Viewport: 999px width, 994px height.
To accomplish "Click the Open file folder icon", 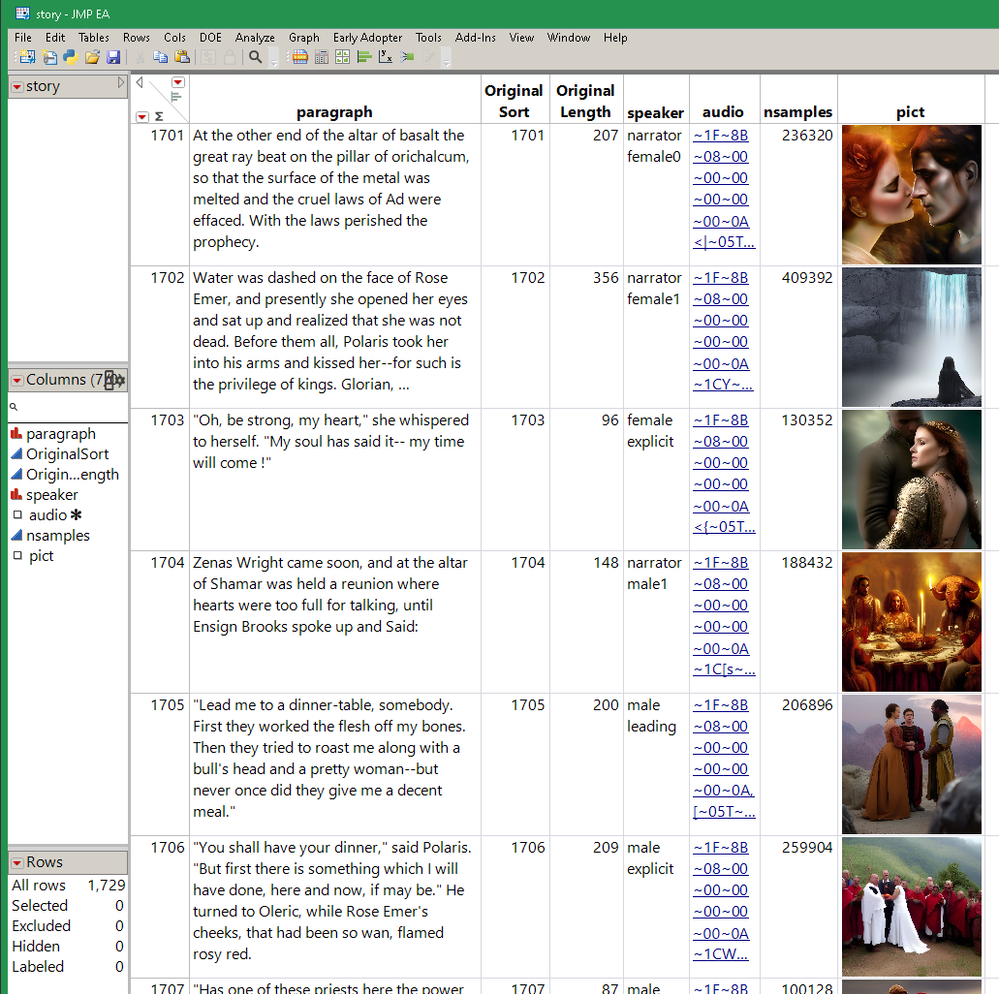I will point(92,57).
